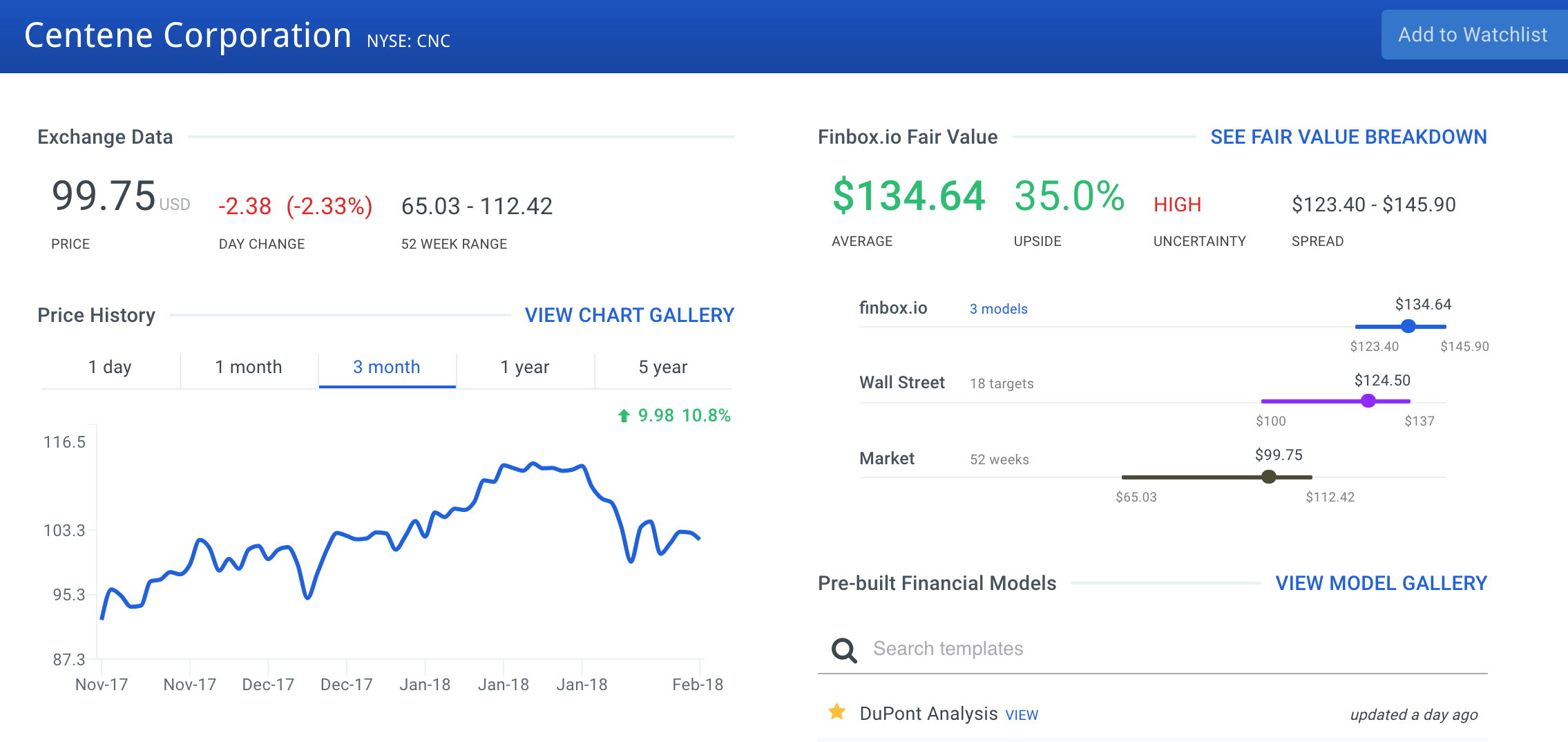This screenshot has width=1568, height=742.
Task: Click the -2.38 (-2.33%) day change
Action: [x=295, y=206]
